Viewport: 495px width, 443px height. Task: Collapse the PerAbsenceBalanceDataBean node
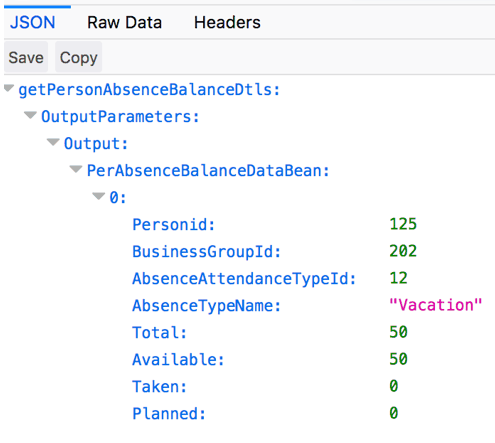[76, 170]
